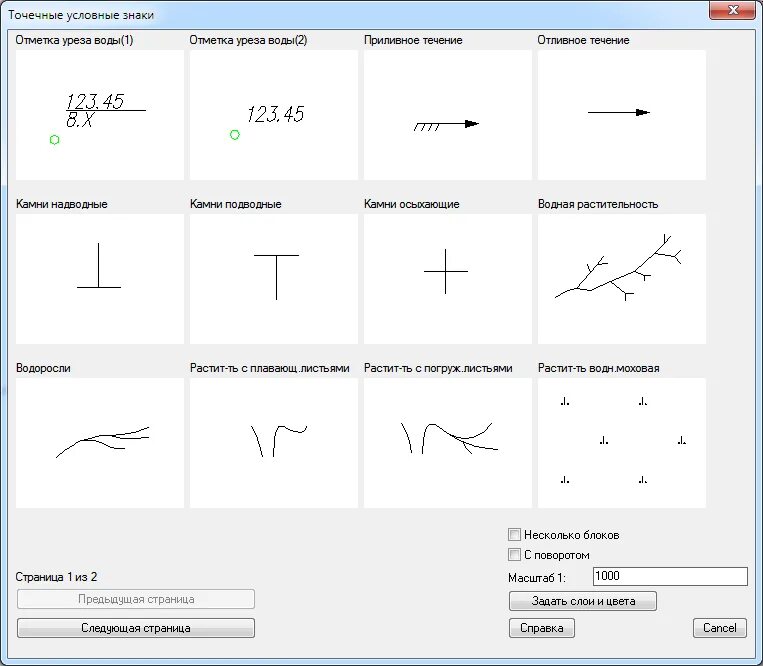Click the Камни подводные label text
Viewport: 763px width, 666px height.
(236, 204)
